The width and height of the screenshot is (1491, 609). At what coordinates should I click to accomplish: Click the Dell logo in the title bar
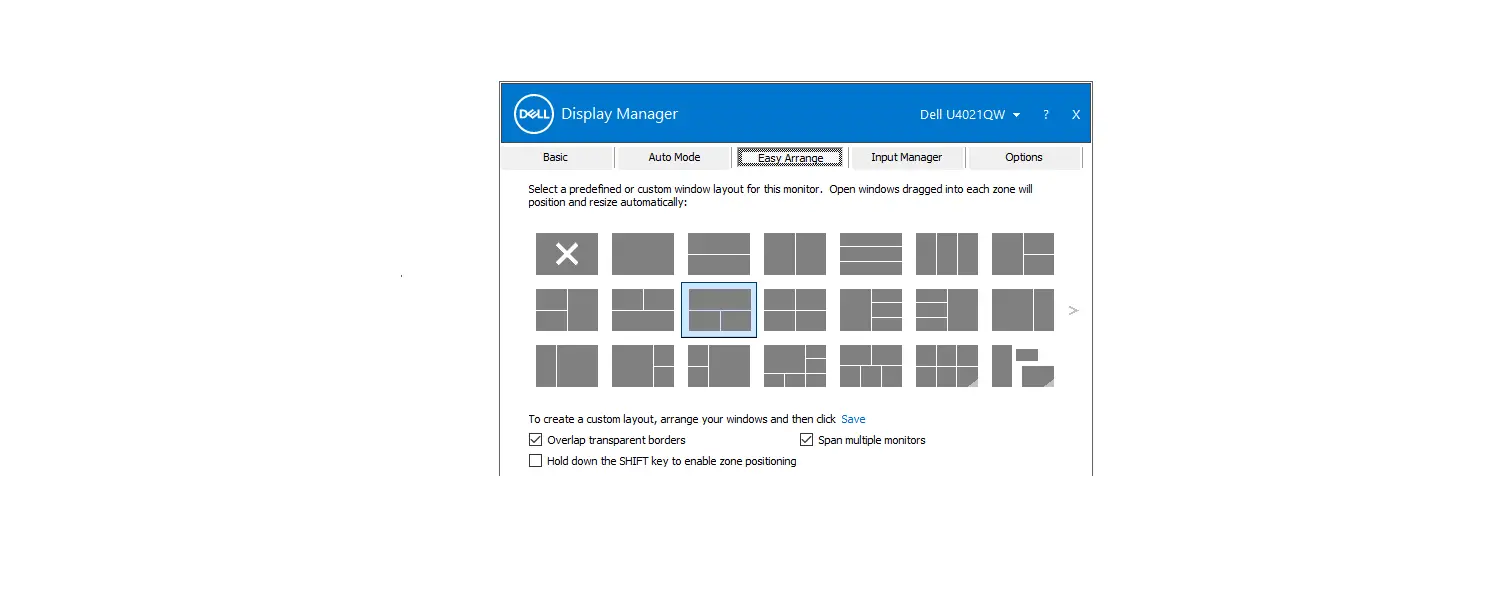tap(533, 114)
